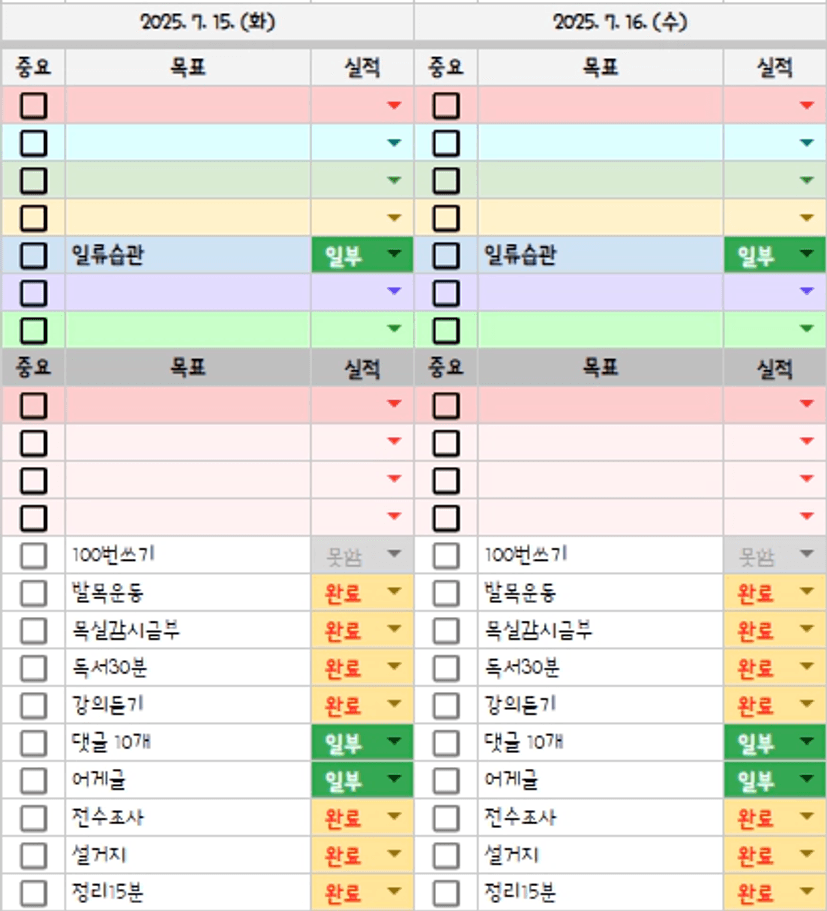This screenshot has width=827, height=911.
Task: Mark the 100번쓰기 checkbox on July 15
Action: click(x=34, y=556)
